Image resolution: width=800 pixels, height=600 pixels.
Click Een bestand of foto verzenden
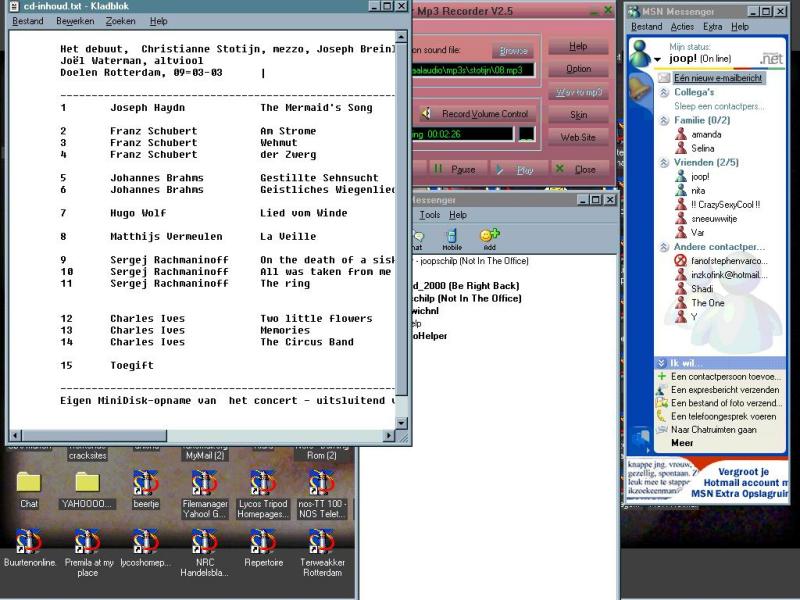click(727, 403)
